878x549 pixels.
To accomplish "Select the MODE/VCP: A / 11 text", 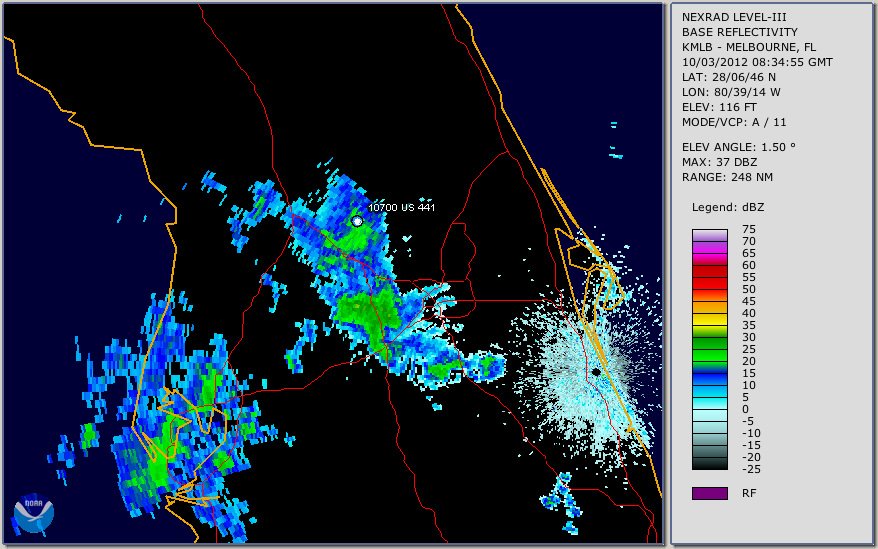I will click(734, 122).
